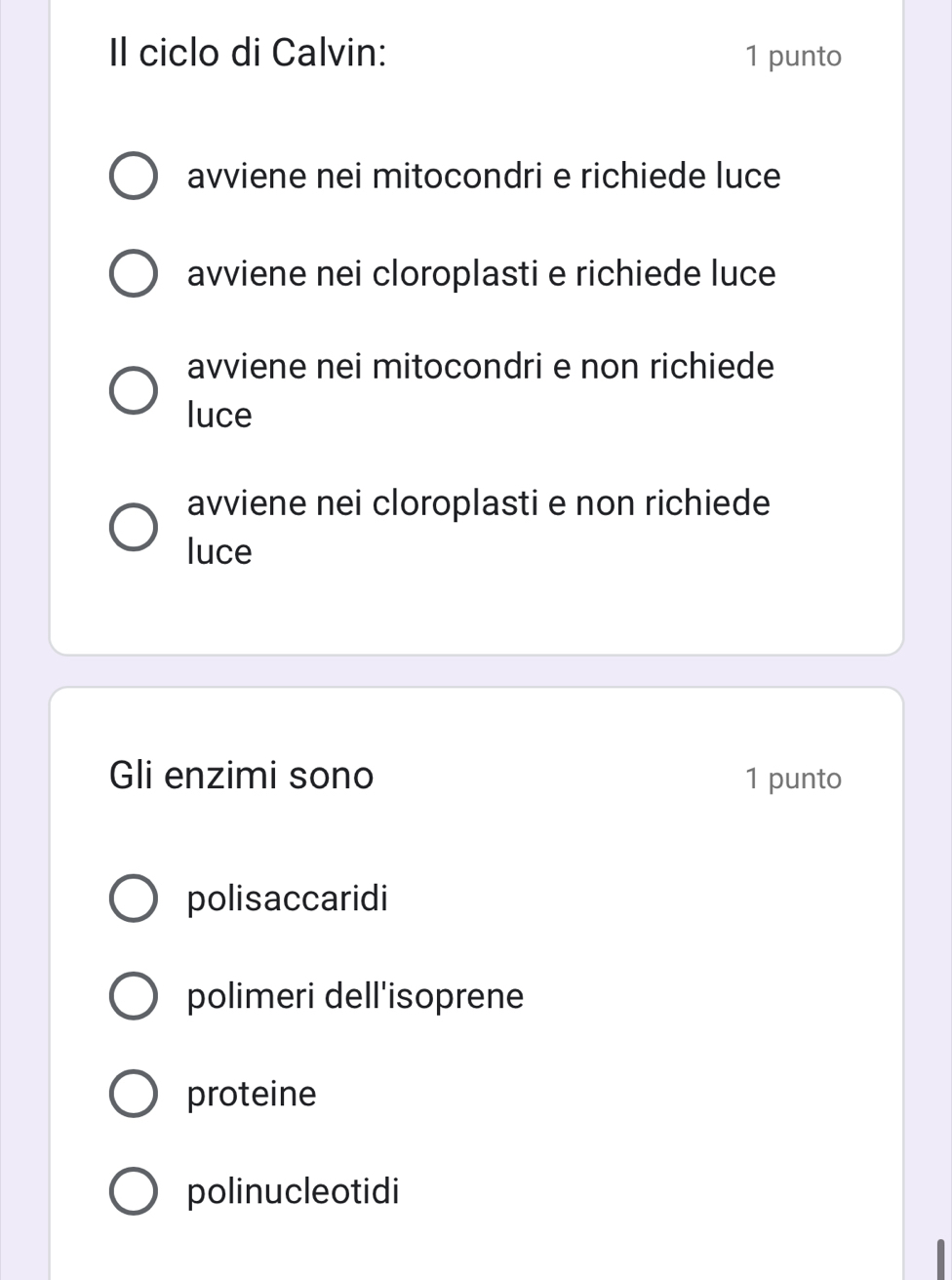
Task: Click label text 'cloroplasti e non richiede luce'
Action: (479, 528)
